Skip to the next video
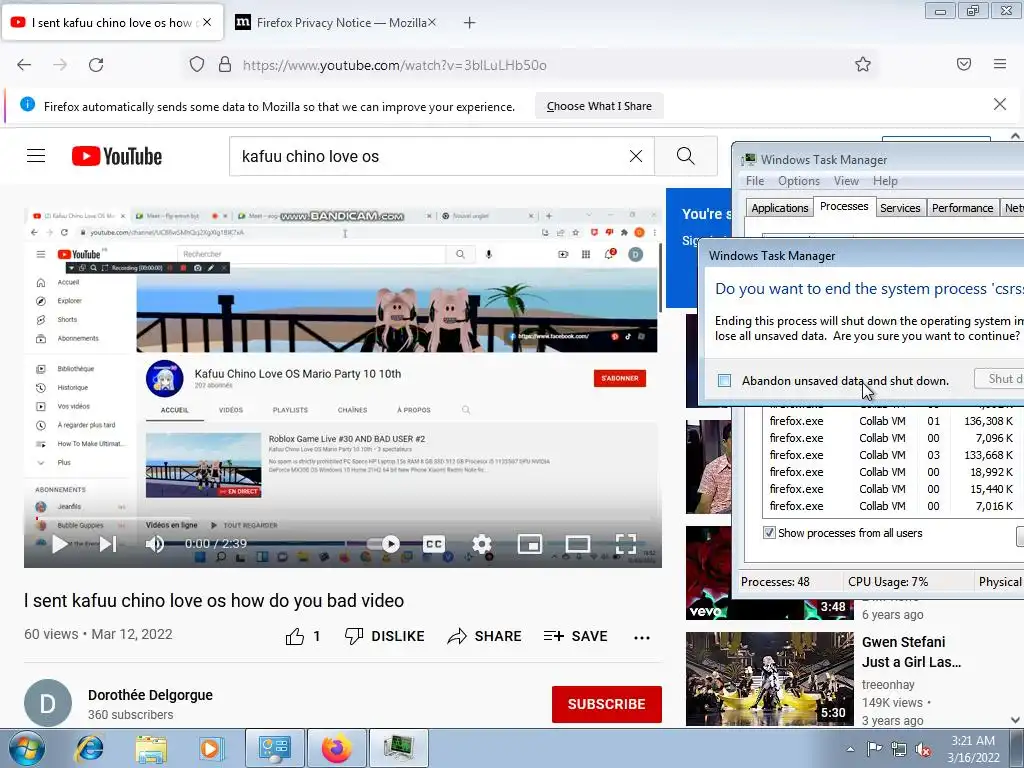 click(108, 543)
